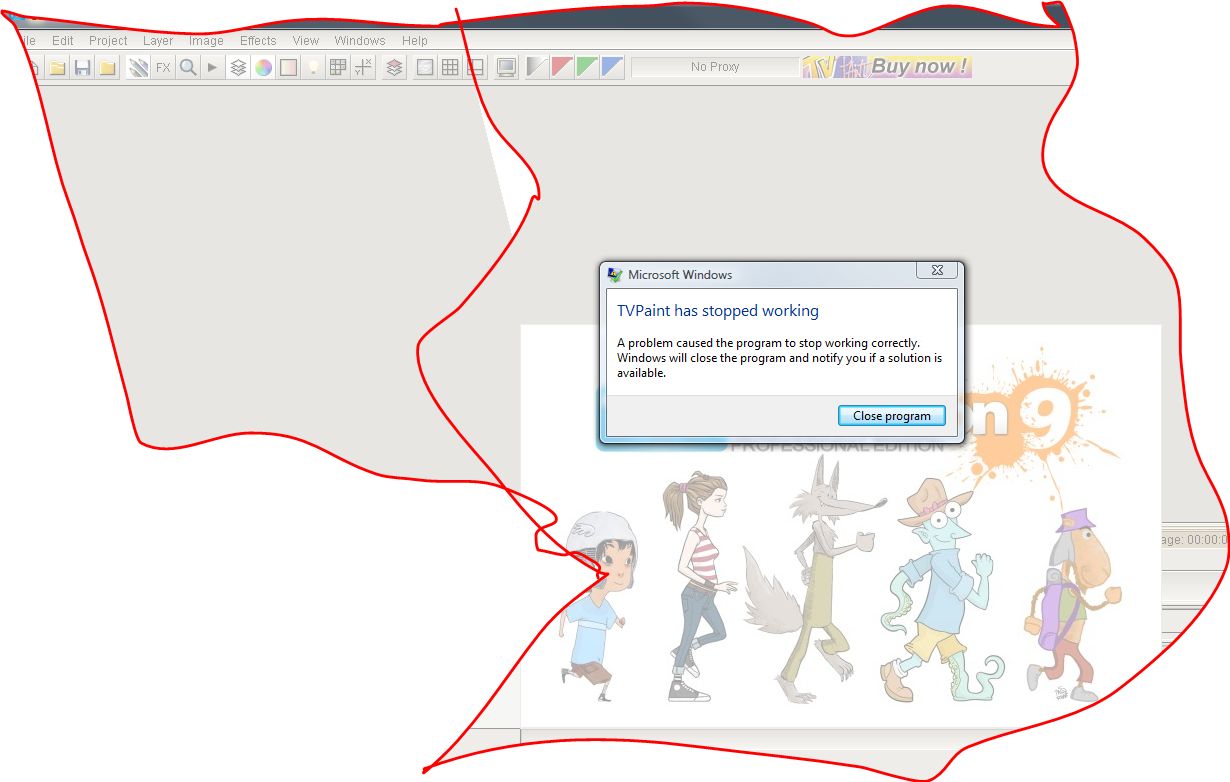Open the Layer menu
Viewport: 1230px width, 782px height.
click(x=158, y=41)
